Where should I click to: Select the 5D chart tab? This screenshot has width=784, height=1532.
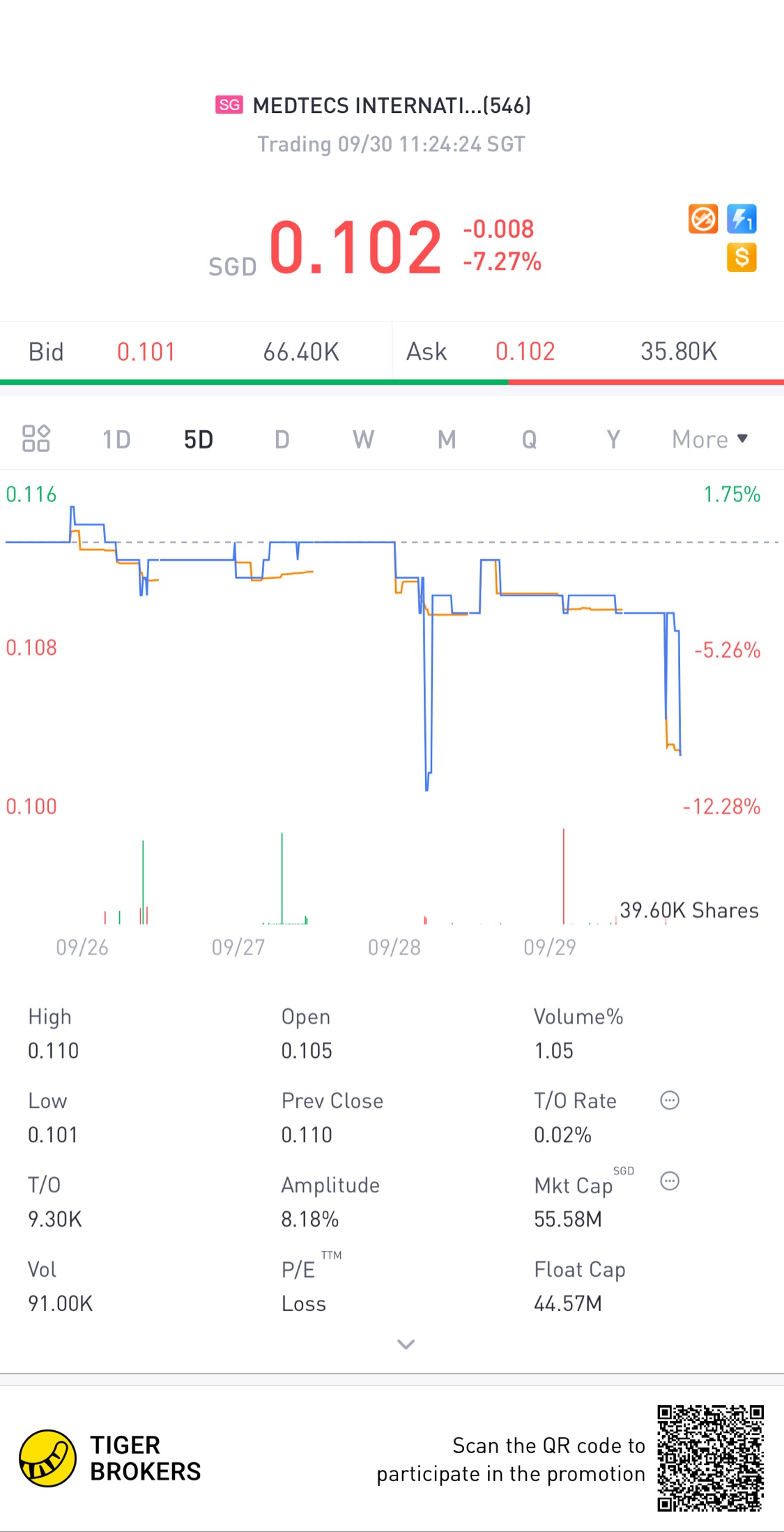click(199, 439)
